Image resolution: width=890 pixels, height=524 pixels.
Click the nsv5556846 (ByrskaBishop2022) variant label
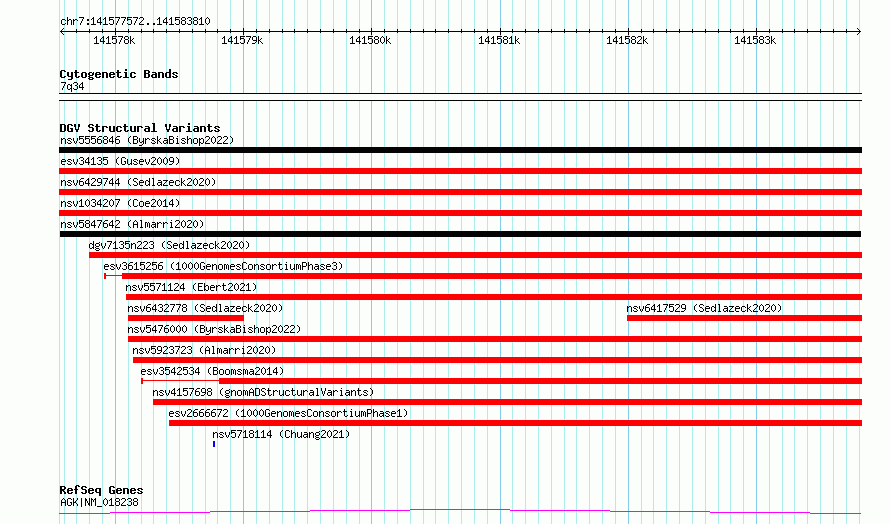pyautogui.click(x=147, y=140)
